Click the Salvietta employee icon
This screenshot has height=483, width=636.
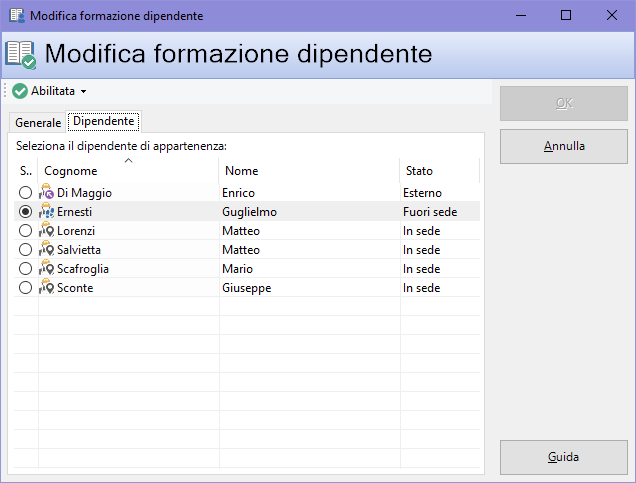pos(47,249)
